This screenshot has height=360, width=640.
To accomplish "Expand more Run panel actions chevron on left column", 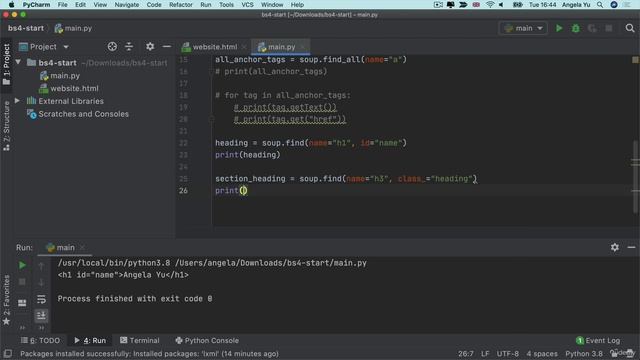I will (22, 327).
